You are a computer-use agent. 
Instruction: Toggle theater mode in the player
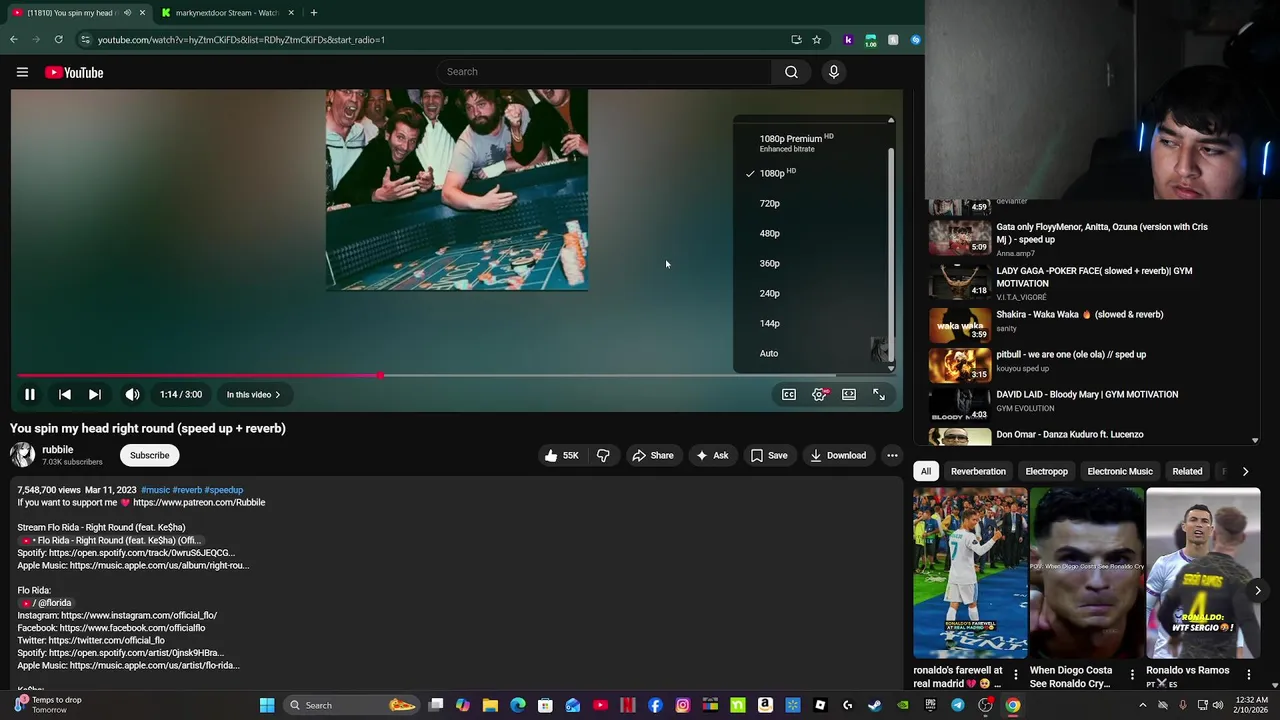click(849, 394)
